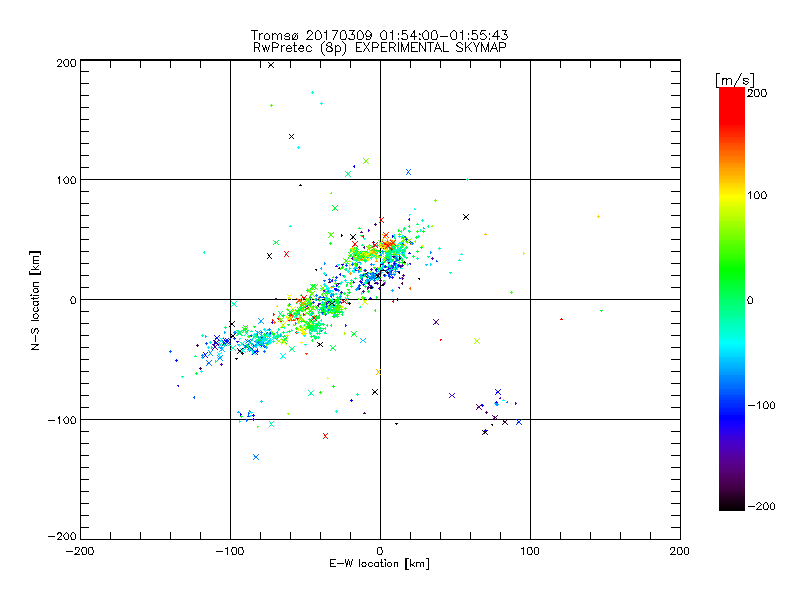Click the E-W axis tick label -200
800x600 pixels.
(x=80, y=552)
